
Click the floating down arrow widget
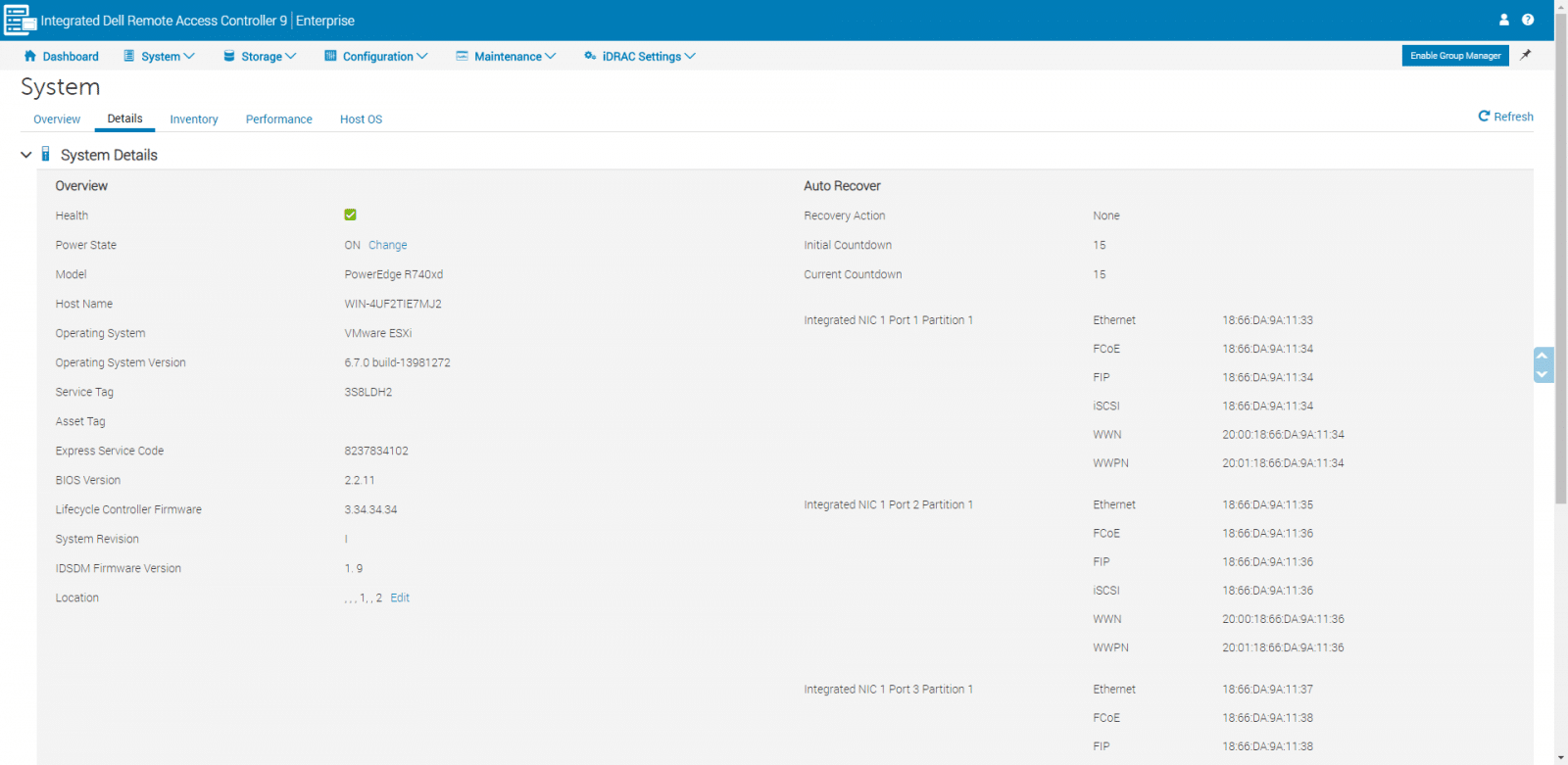[1543, 374]
